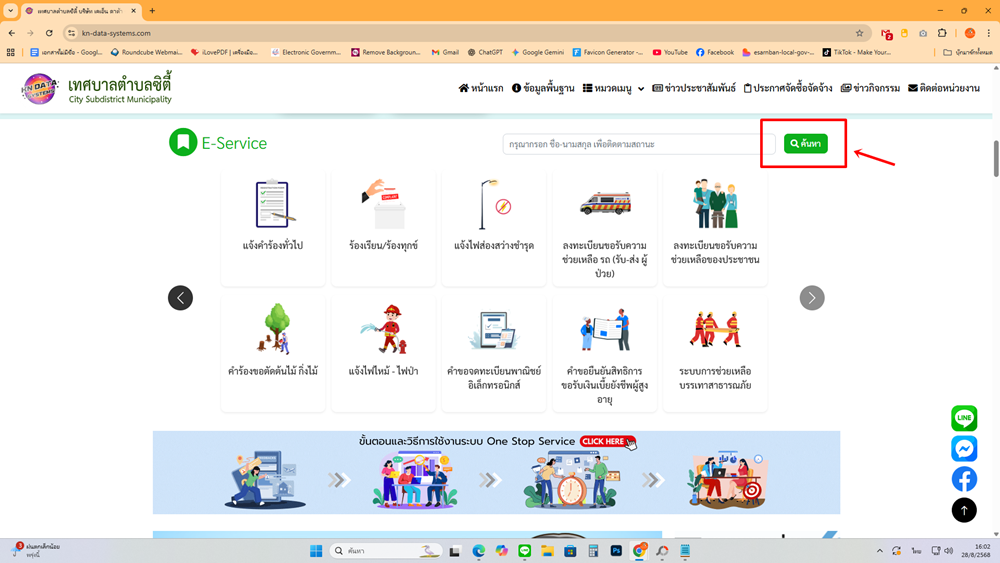Open the fire report icon (แจ้งไฟไหม้)
The height and width of the screenshot is (563, 1000).
383,330
